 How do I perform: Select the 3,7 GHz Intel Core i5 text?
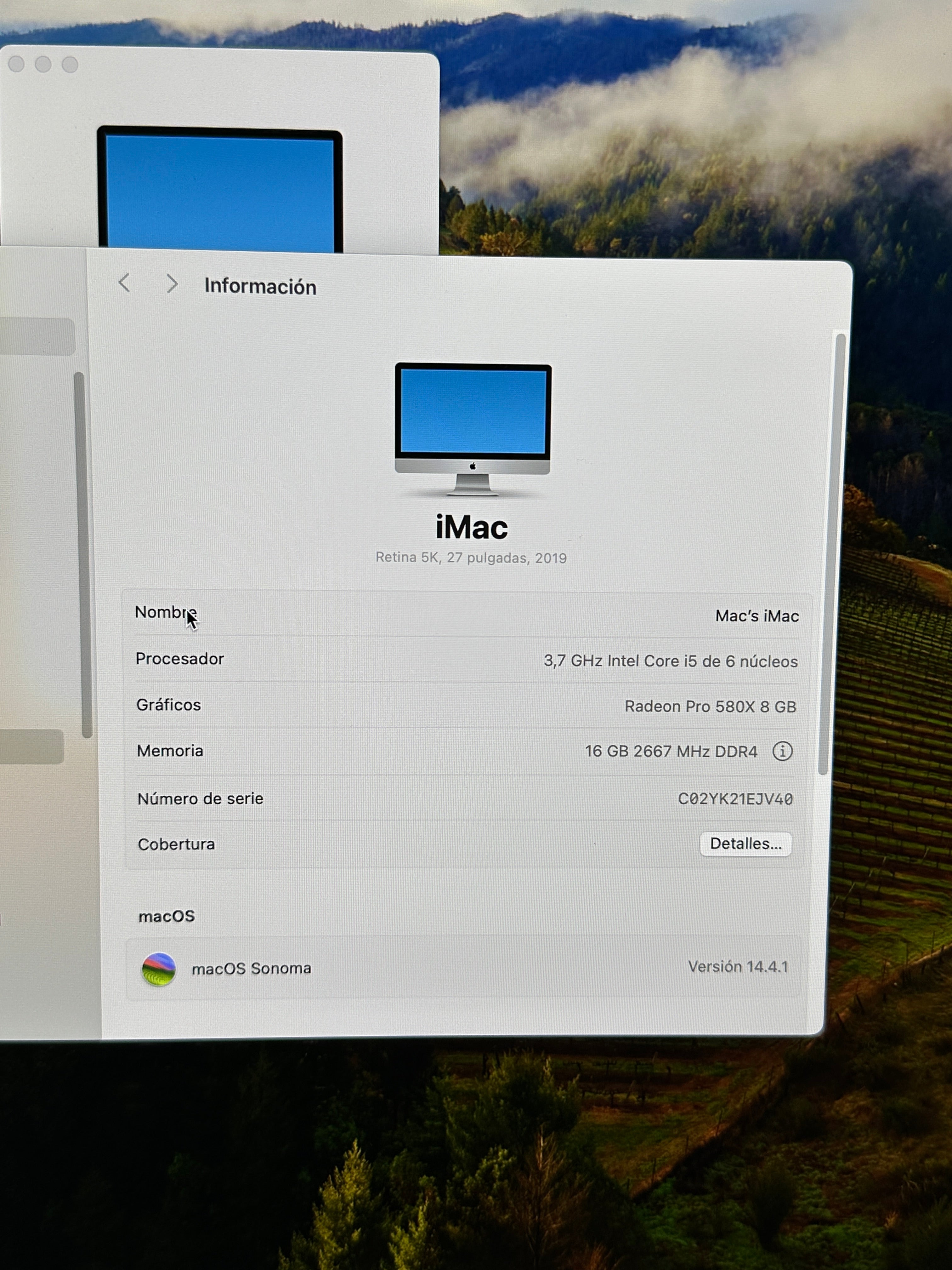(x=670, y=661)
